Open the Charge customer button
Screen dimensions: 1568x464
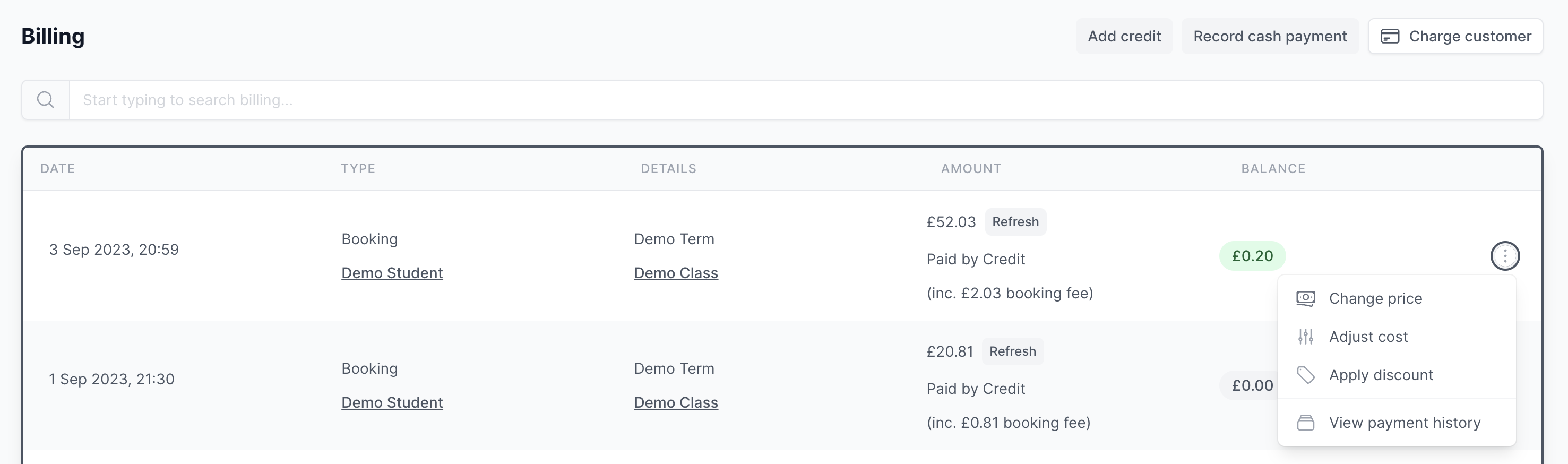tap(1455, 36)
